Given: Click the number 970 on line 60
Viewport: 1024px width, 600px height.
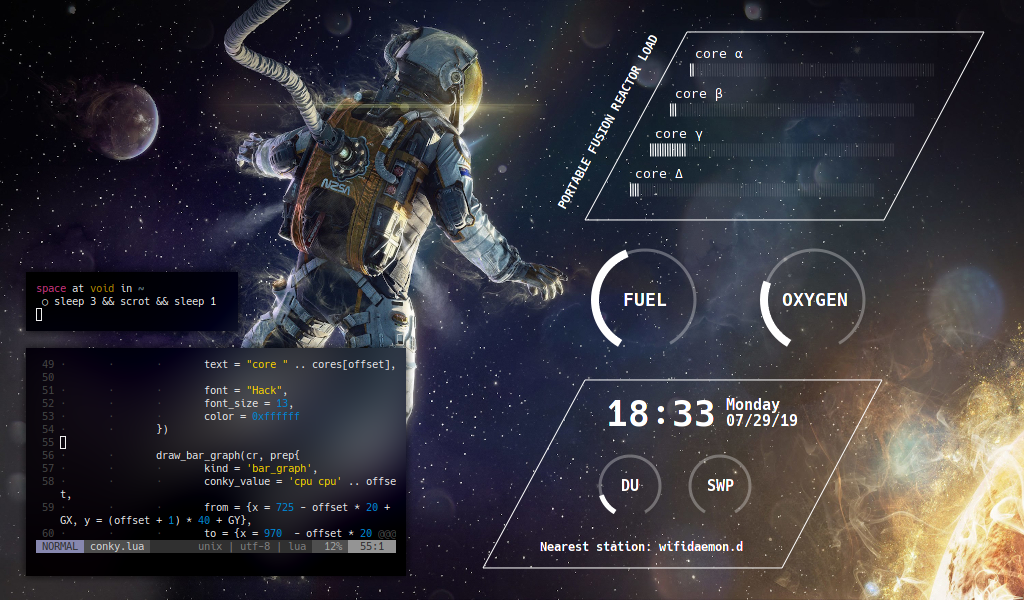Looking at the screenshot, I should [x=273, y=533].
